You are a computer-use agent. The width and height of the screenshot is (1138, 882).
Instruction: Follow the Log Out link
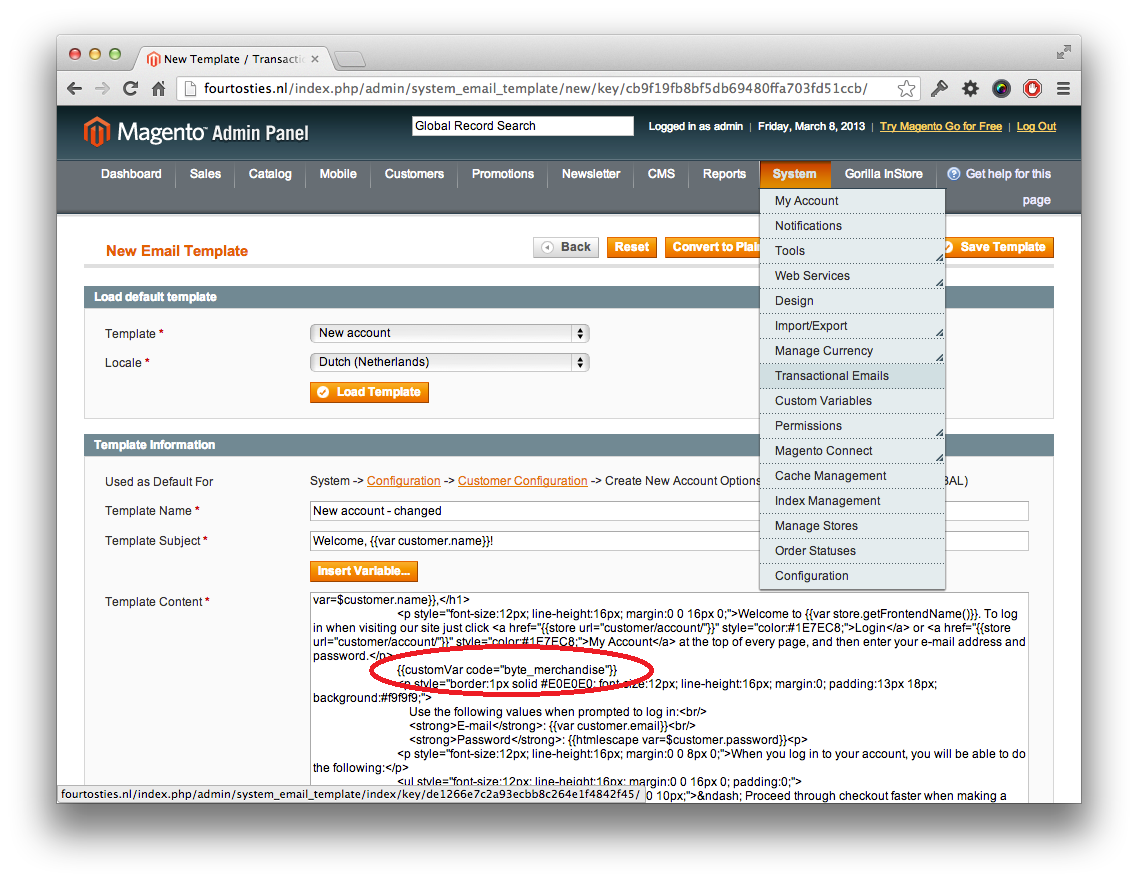[x=1036, y=127]
